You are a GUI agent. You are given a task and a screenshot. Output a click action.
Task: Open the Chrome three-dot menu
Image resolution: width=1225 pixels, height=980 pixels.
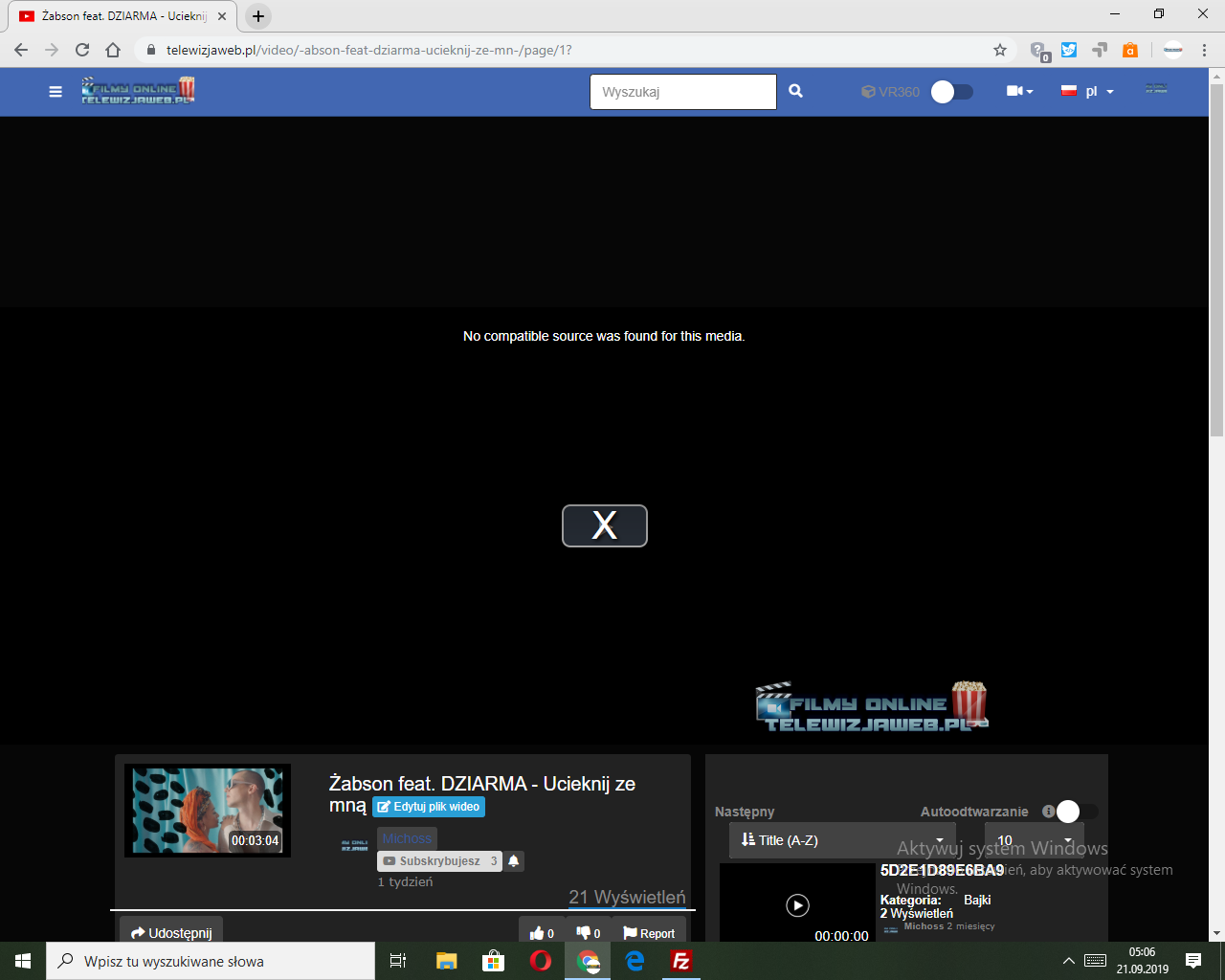click(1205, 50)
